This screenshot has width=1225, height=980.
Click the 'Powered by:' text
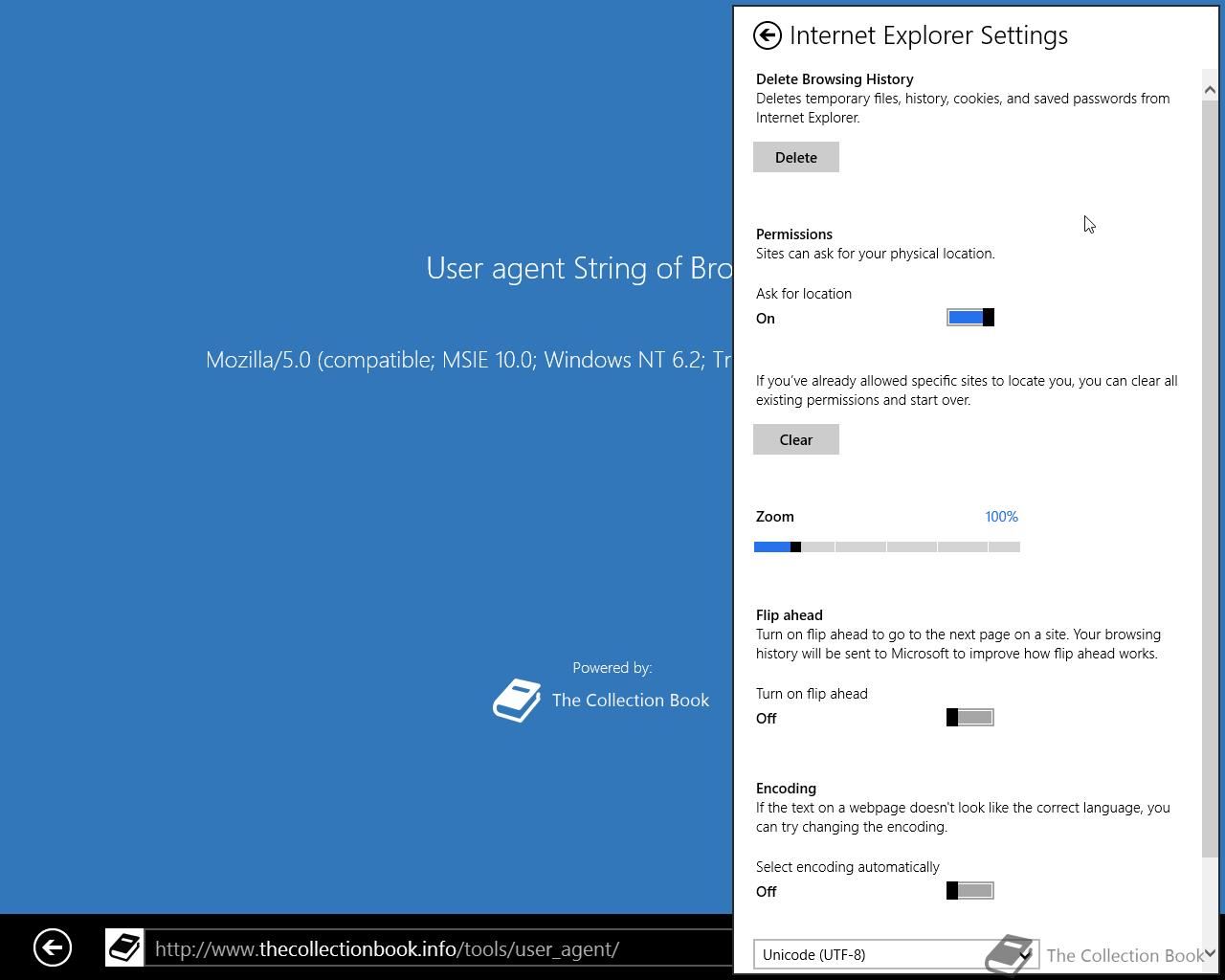tap(612, 668)
